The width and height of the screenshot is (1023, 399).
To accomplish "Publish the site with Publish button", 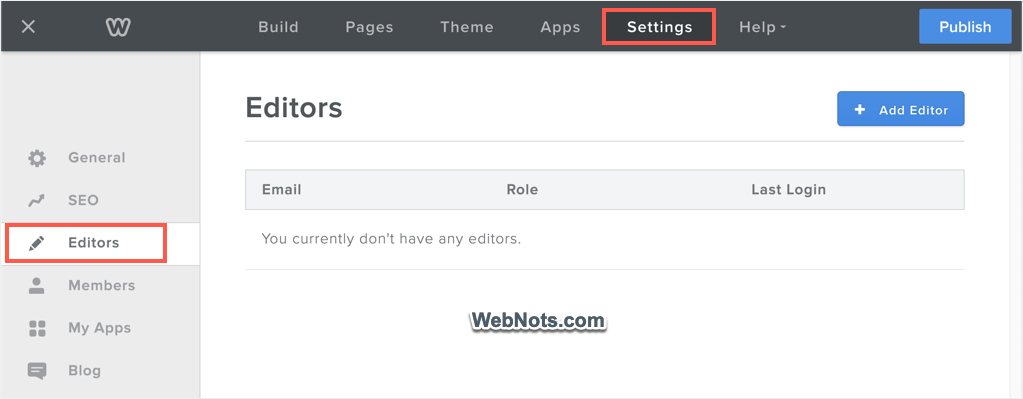I will pyautogui.click(x=965, y=27).
